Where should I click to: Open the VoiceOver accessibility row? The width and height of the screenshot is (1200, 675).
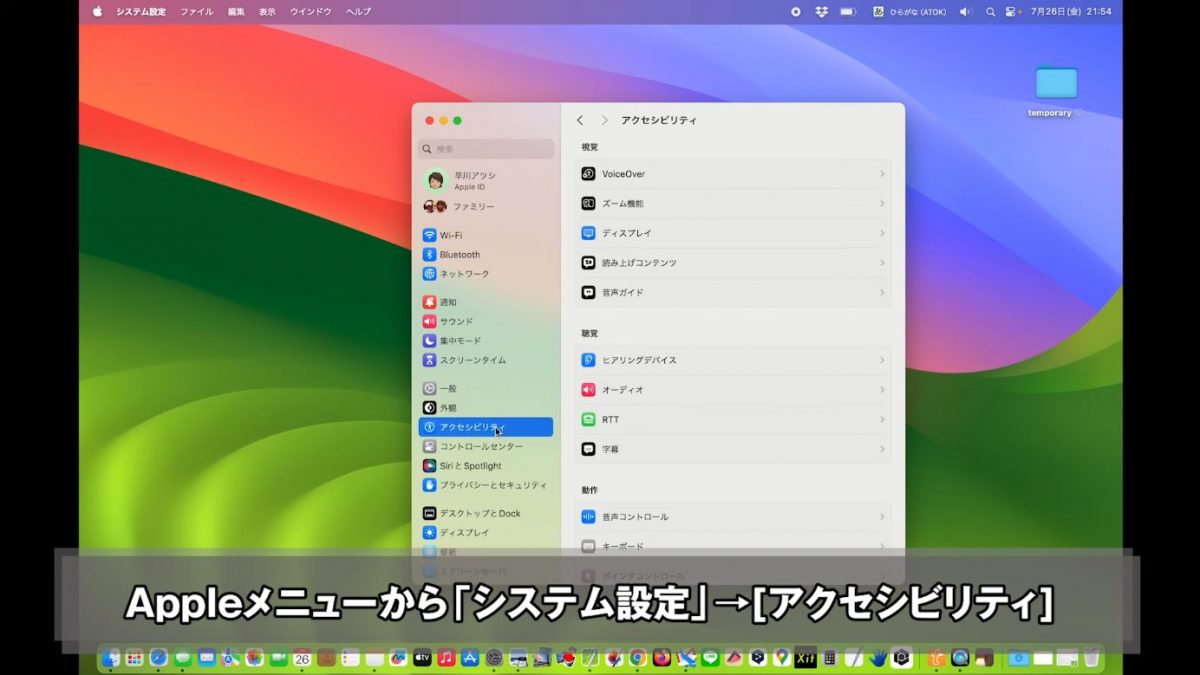point(734,174)
